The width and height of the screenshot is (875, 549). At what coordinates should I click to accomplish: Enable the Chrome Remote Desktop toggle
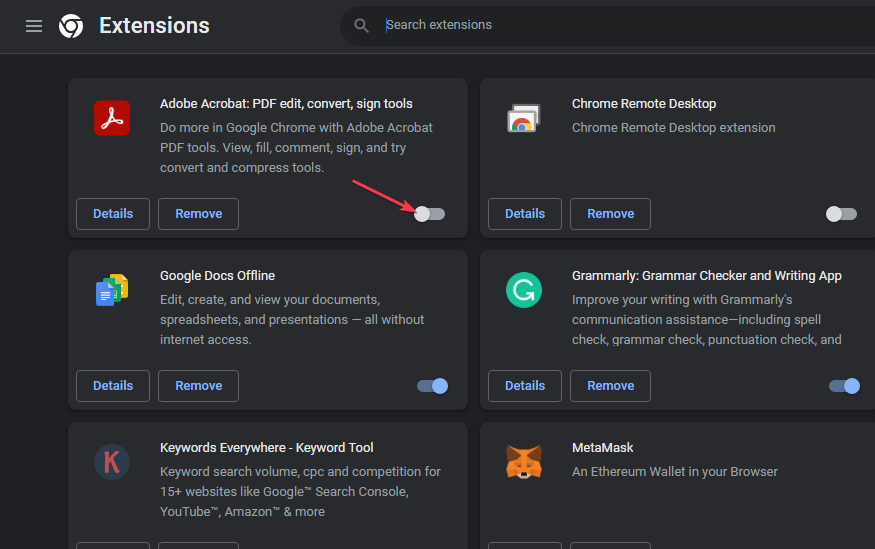(x=842, y=214)
